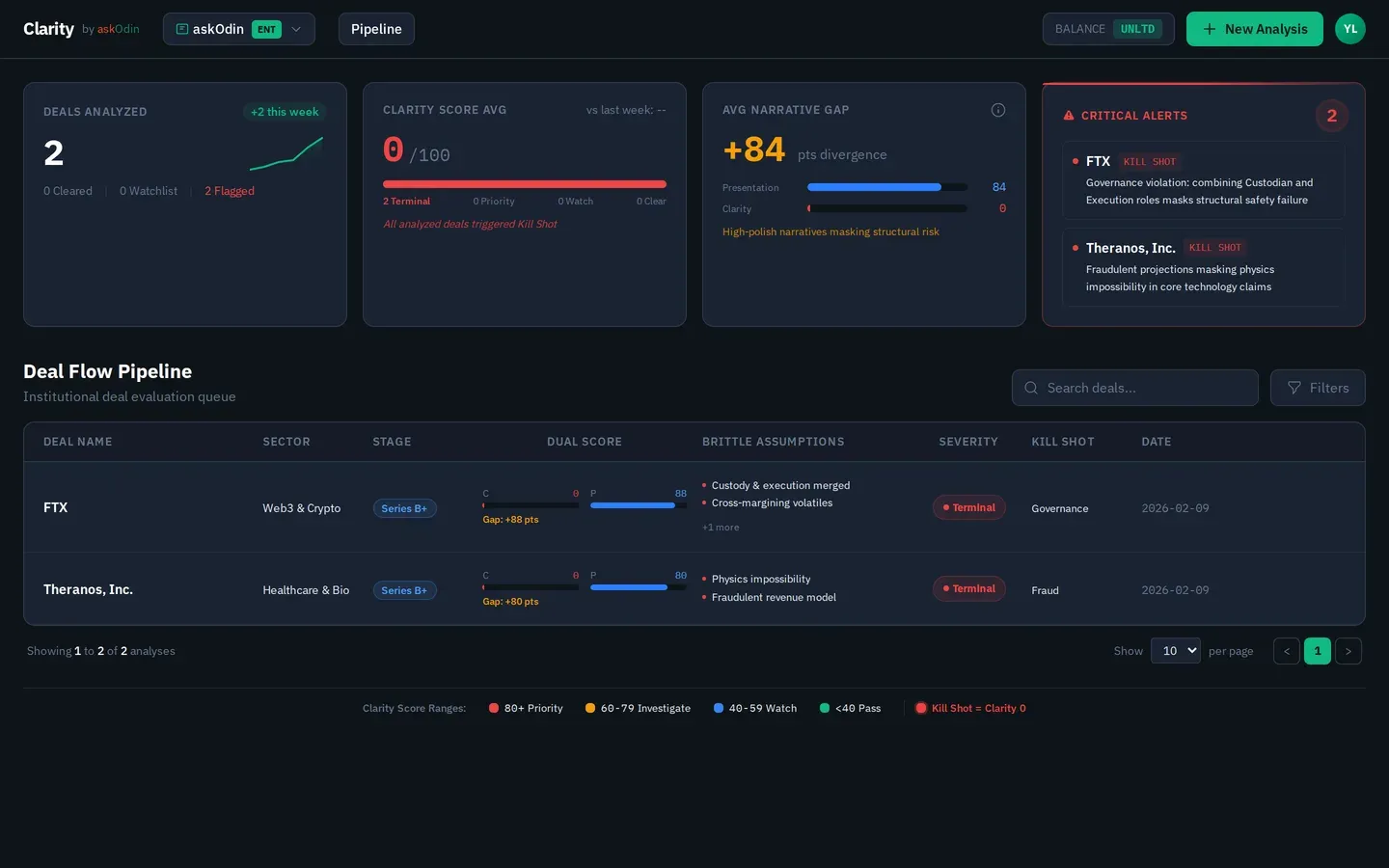Click the Critical Alerts warning triangle icon
Screen dimensions: 1389x868
(1068, 115)
